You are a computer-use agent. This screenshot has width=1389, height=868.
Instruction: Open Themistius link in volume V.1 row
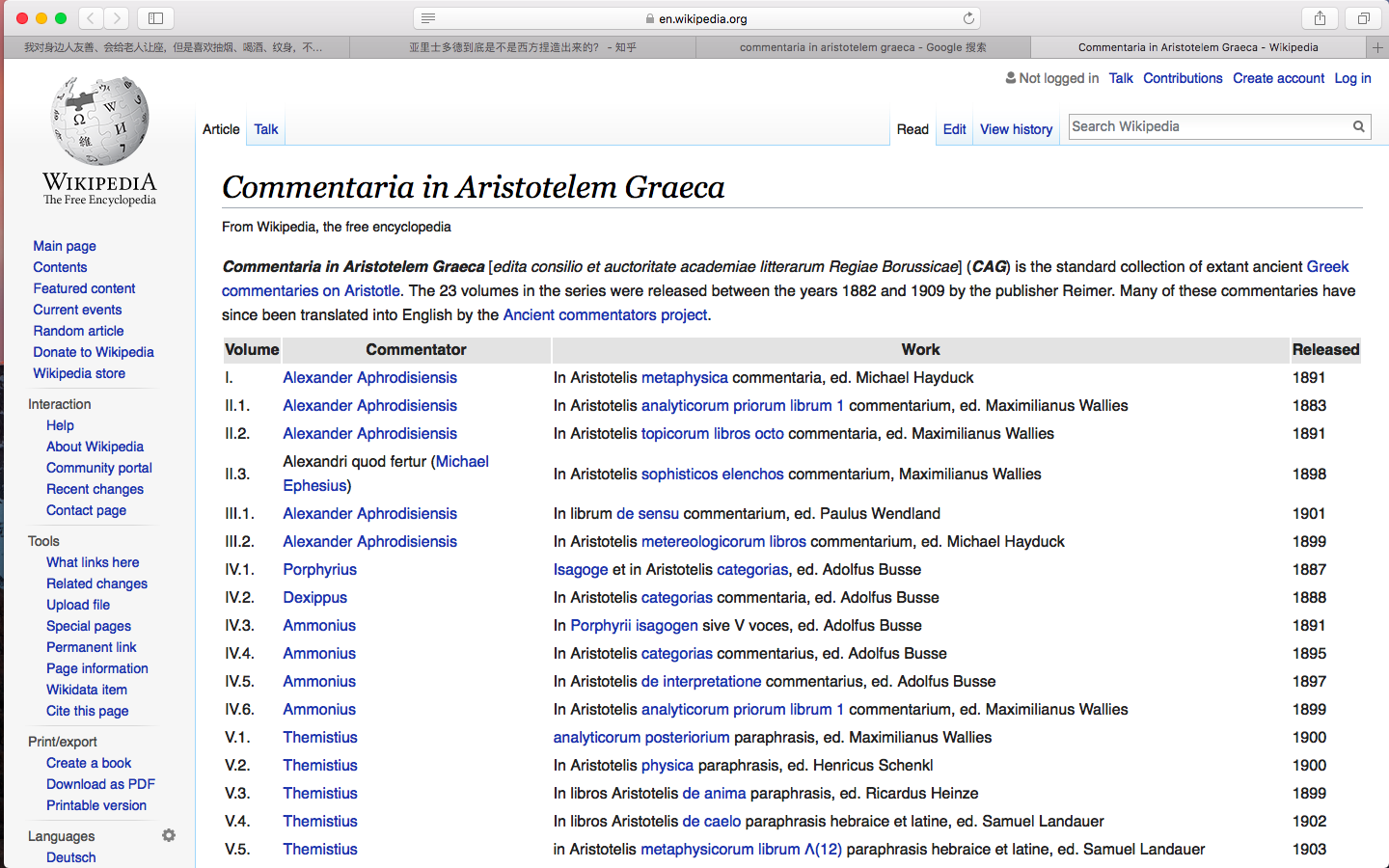pos(320,737)
